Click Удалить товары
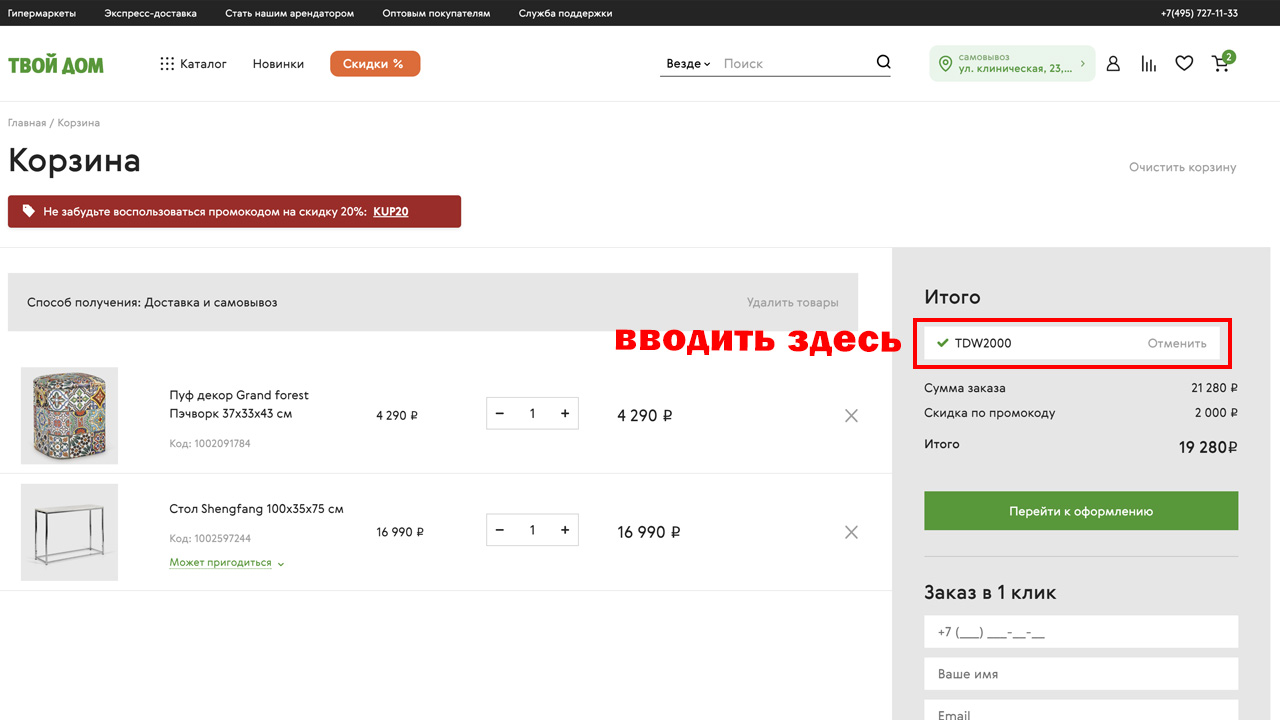The width and height of the screenshot is (1280, 720). coord(792,302)
